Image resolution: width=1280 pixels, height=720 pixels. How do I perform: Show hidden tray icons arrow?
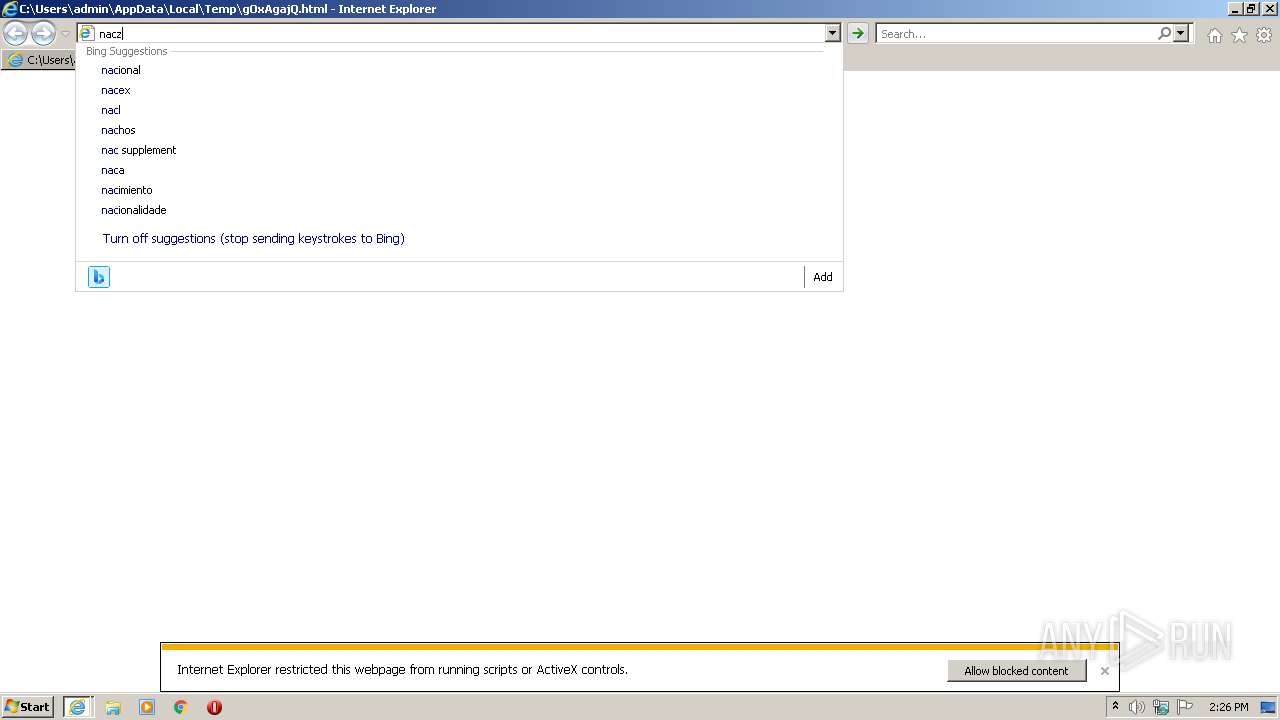coord(1115,707)
